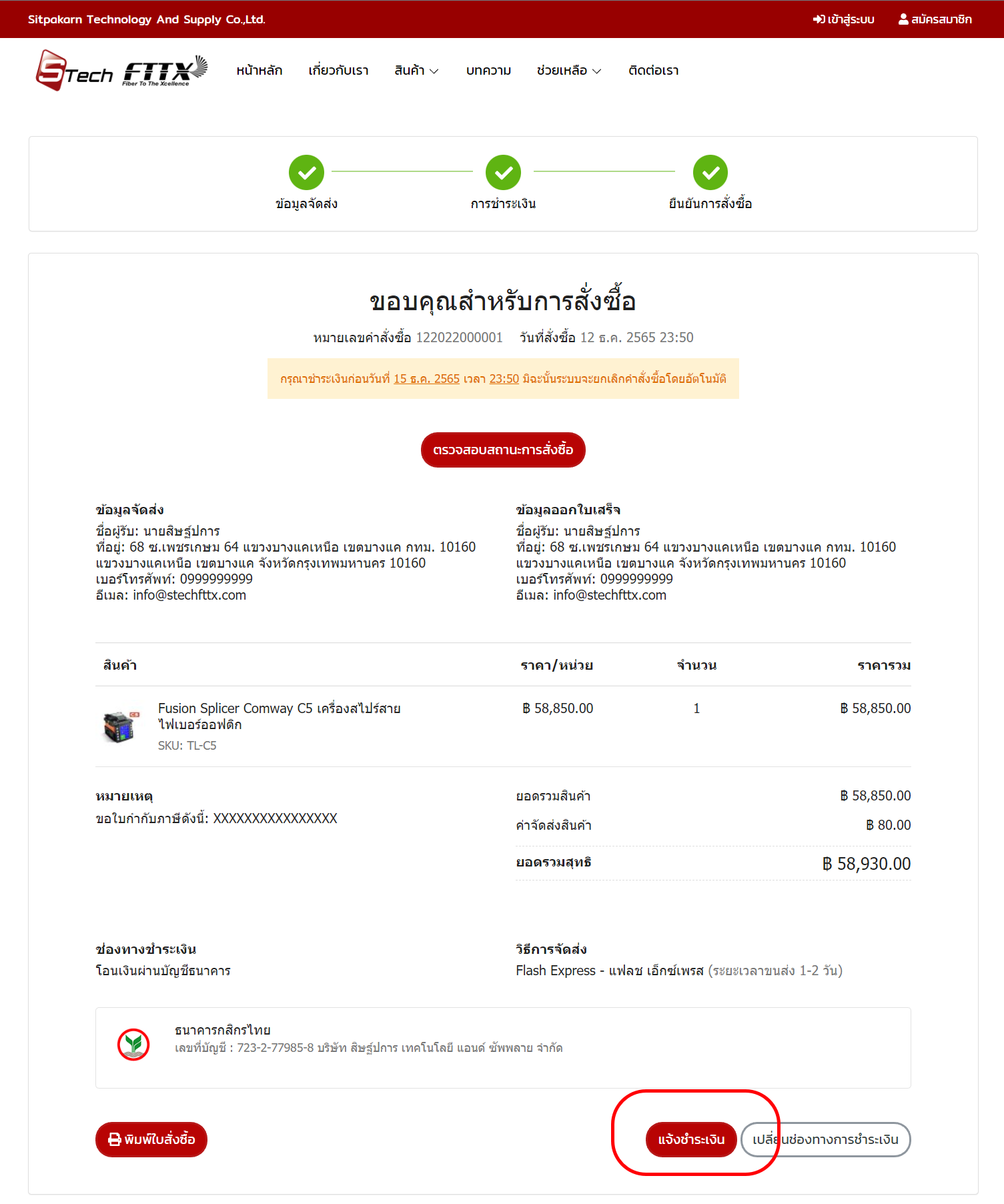This screenshot has height=1204, width=1004.
Task: Open the หน้าหลัก home menu
Action: [260, 71]
